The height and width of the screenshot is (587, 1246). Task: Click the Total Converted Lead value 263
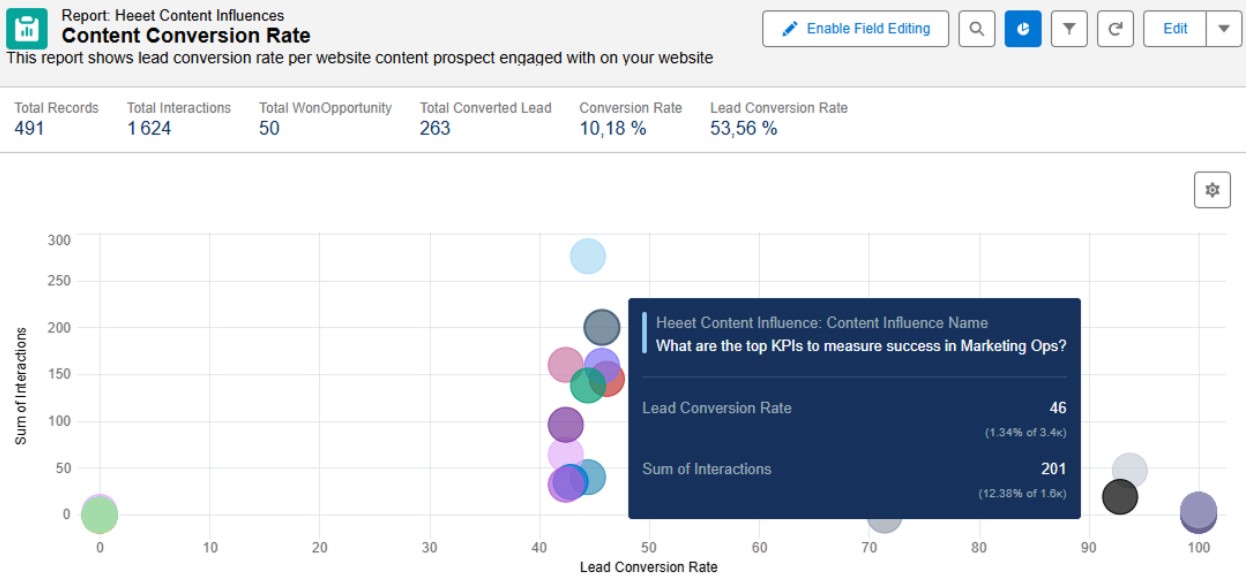[x=435, y=128]
